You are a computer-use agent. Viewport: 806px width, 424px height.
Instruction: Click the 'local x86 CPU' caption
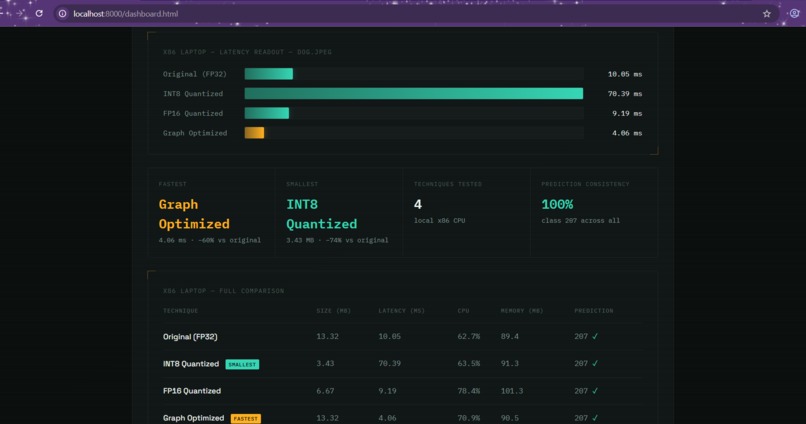[x=439, y=220]
